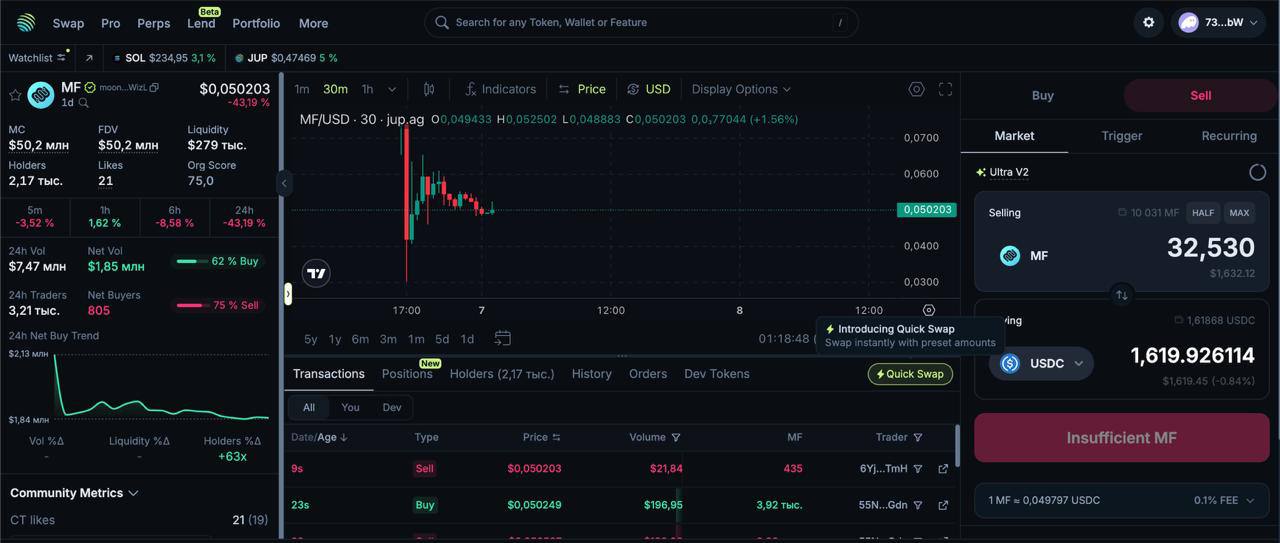
Task: Go to the Perps page
Action: (x=153, y=23)
